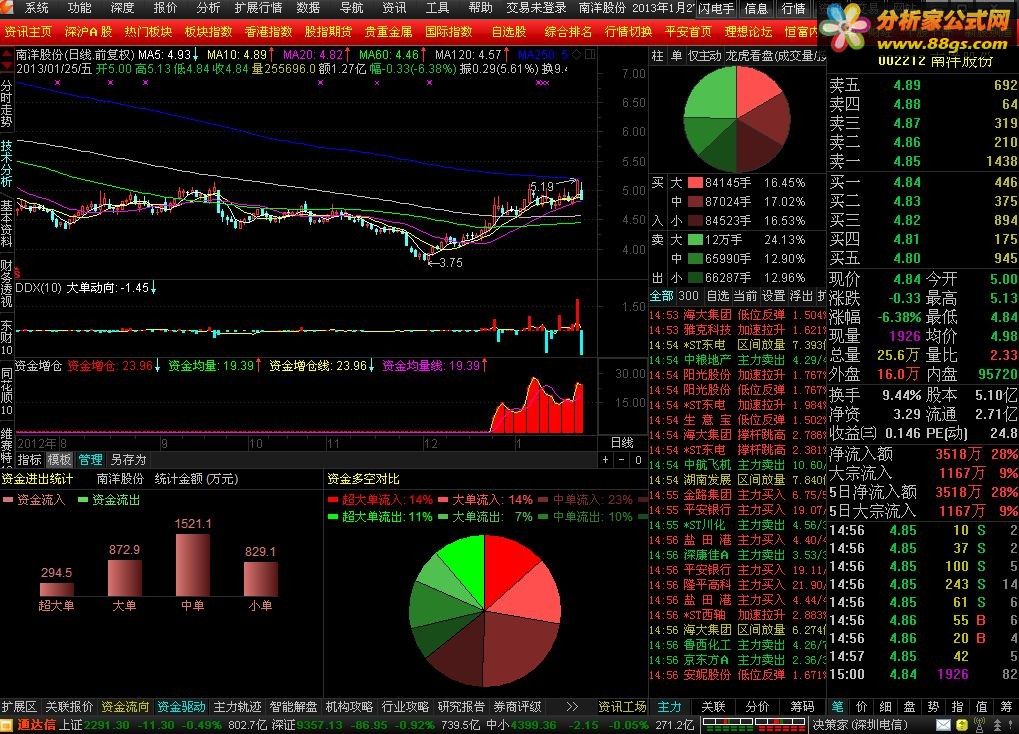Click the yellow lock icon in status bar
1019x734 pixels.
[x=962, y=725]
